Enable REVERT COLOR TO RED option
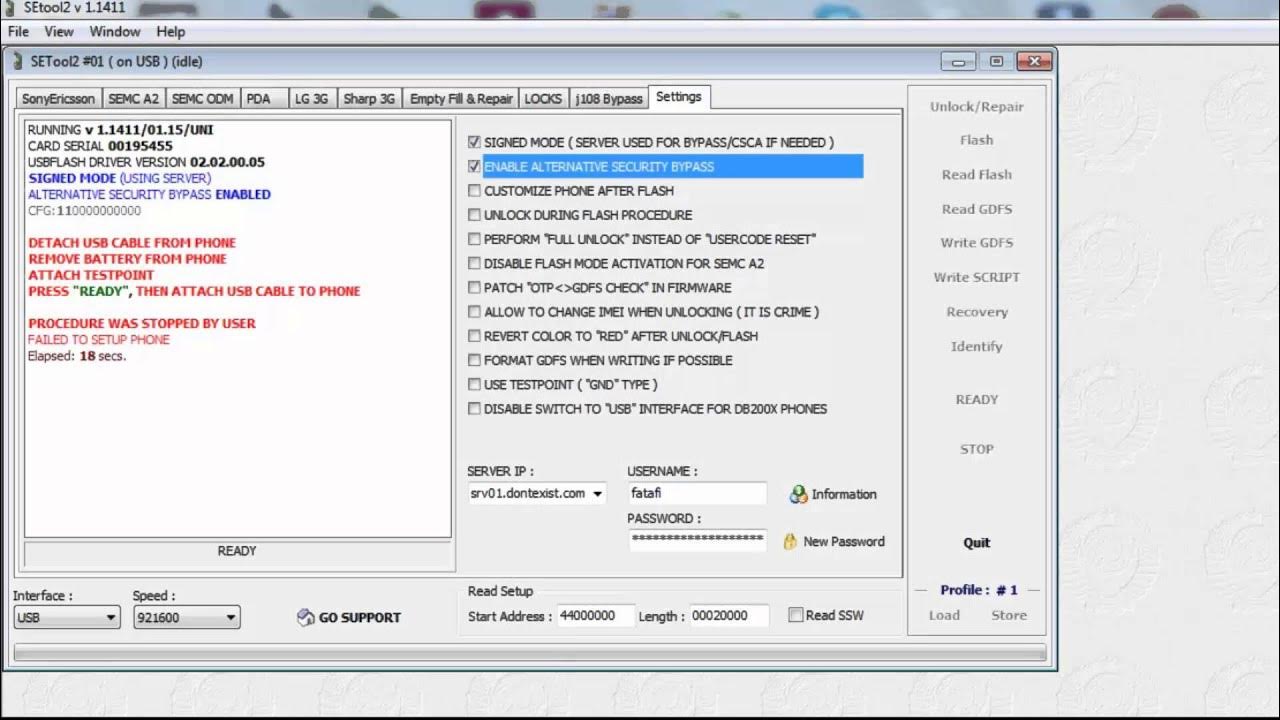The width and height of the screenshot is (1280, 720). point(475,336)
